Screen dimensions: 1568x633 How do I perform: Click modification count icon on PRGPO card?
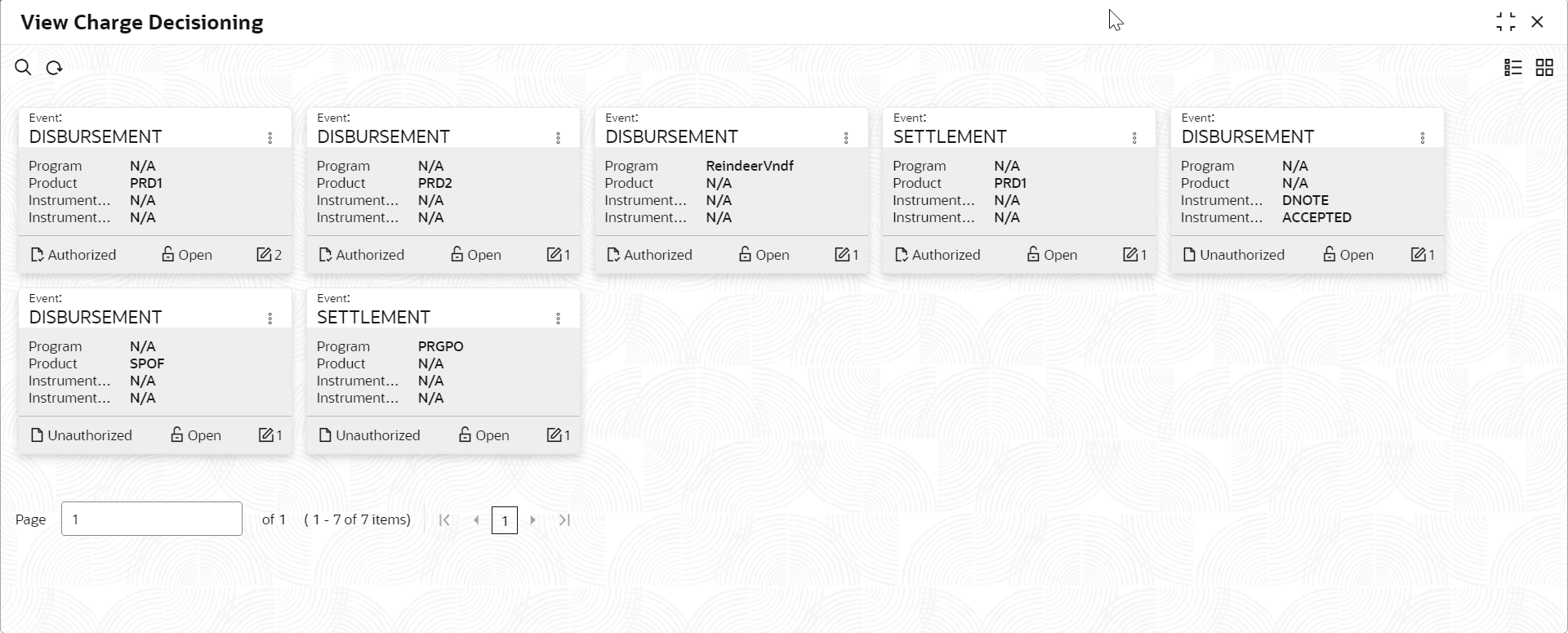click(554, 435)
